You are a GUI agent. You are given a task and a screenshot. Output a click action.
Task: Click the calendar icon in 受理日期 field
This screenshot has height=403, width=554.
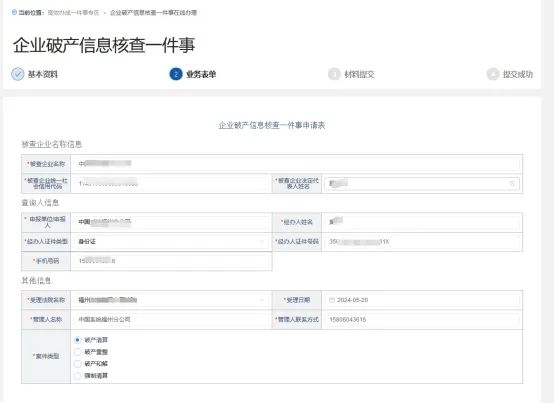click(x=332, y=300)
